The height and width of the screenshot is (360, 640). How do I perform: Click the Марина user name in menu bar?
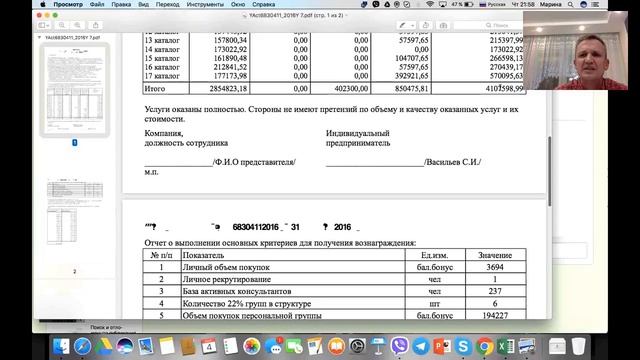[551, 4]
